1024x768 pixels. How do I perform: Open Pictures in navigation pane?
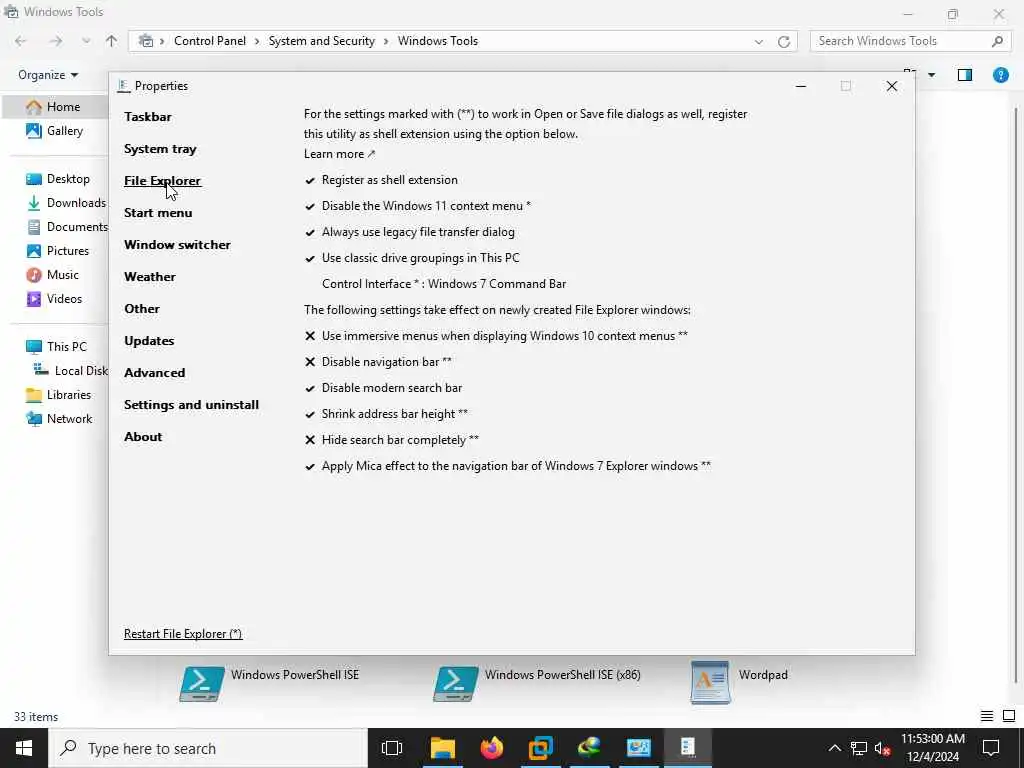click(x=57, y=251)
